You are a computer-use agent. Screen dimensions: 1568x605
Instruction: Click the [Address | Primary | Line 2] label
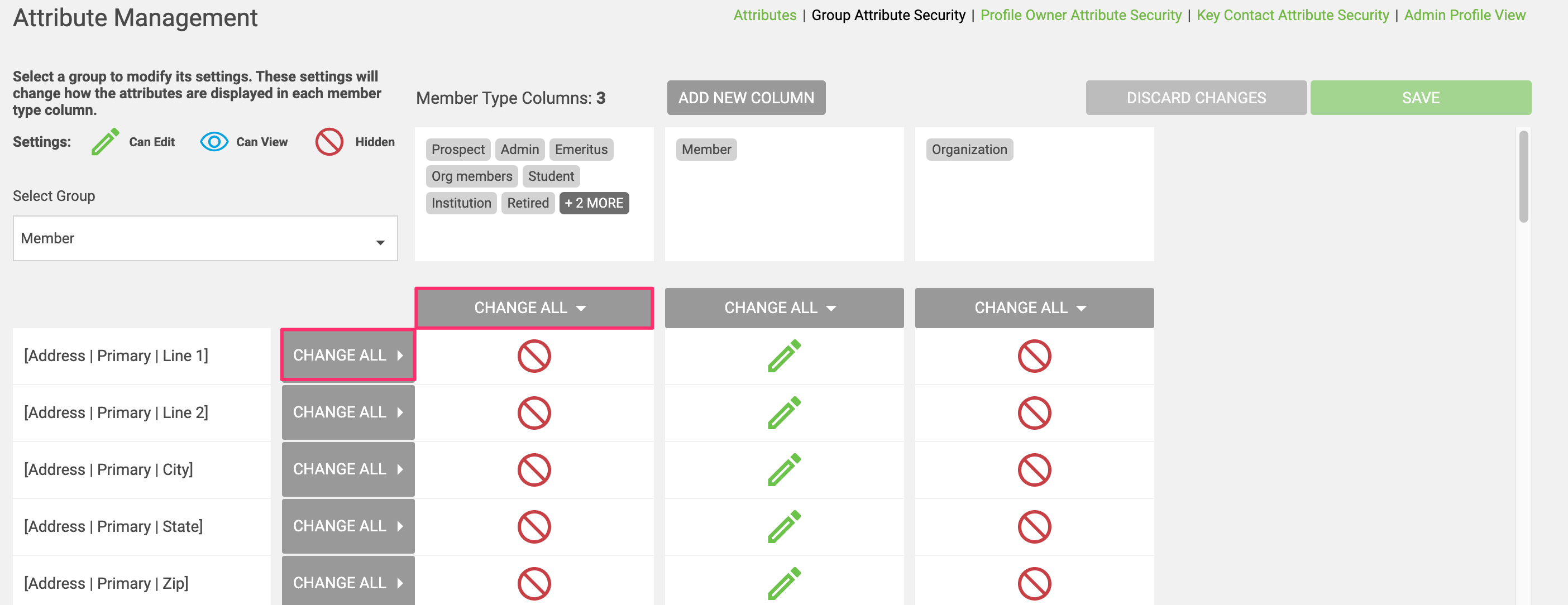point(116,413)
